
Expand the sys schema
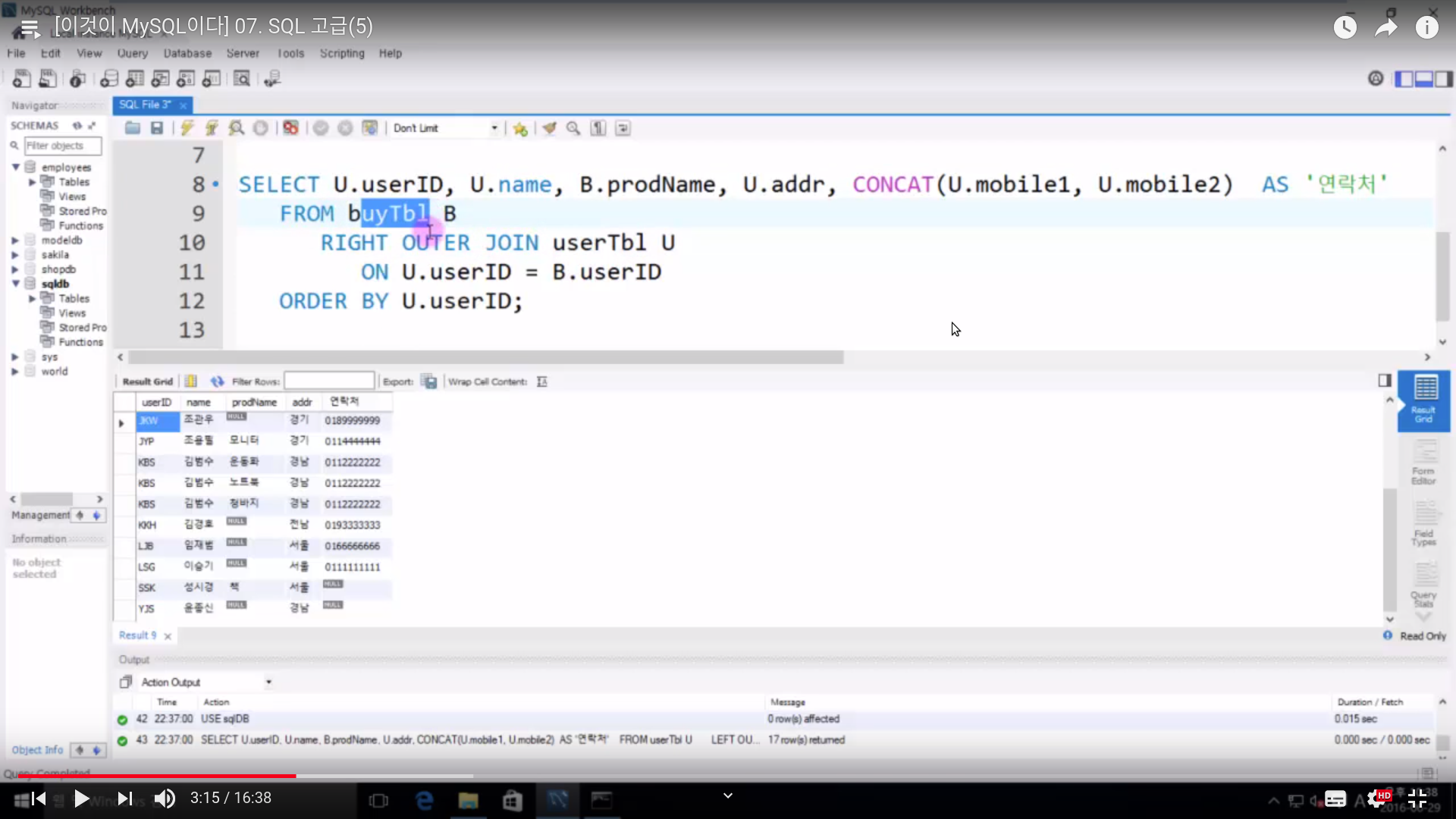[x=14, y=356]
